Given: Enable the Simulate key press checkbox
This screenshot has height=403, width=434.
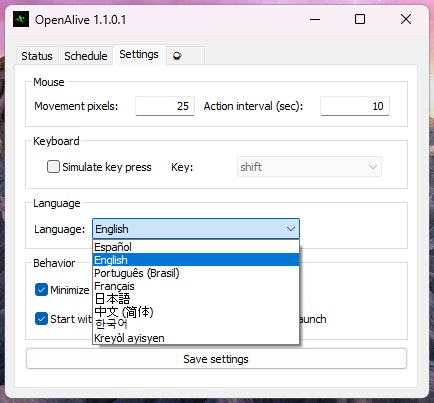Looking at the screenshot, I should 53,167.
